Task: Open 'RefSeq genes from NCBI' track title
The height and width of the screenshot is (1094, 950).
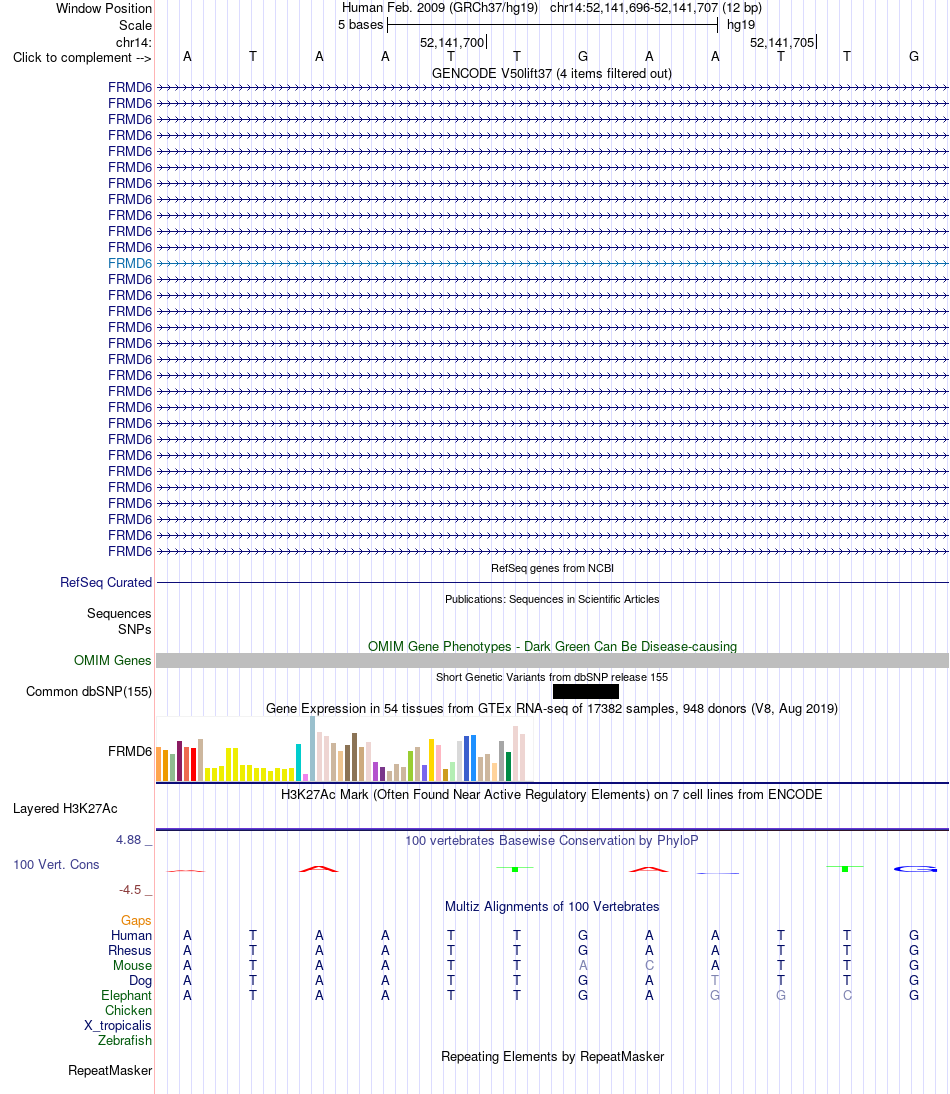Action: coord(552,568)
